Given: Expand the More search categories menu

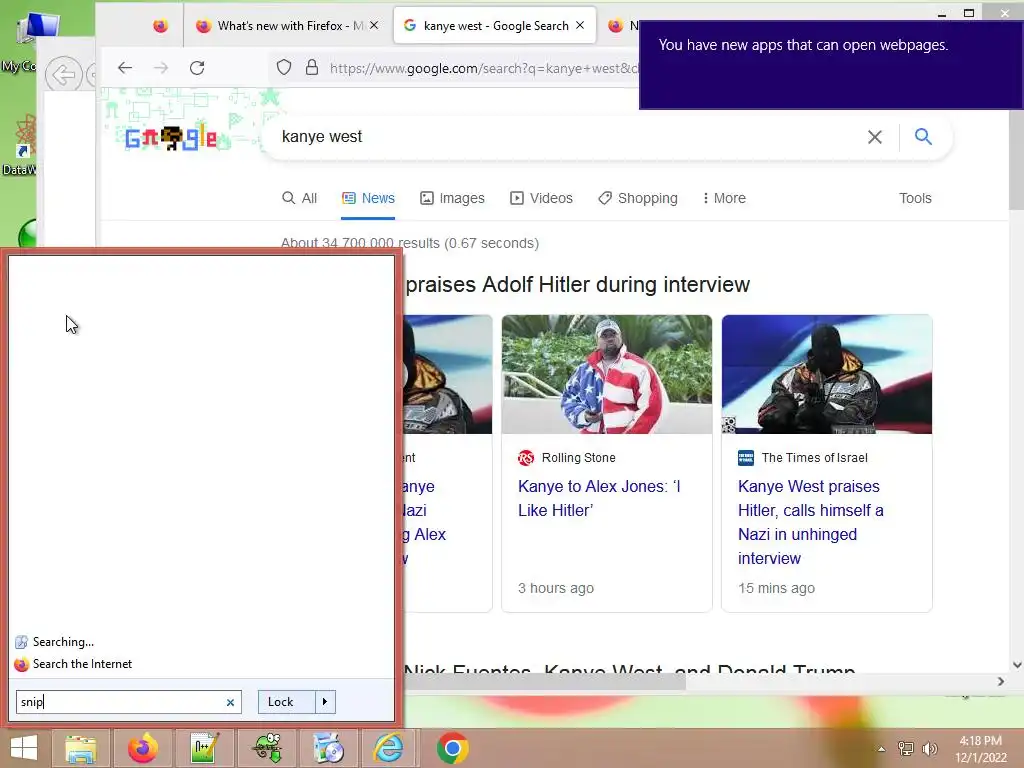Looking at the screenshot, I should (x=724, y=198).
